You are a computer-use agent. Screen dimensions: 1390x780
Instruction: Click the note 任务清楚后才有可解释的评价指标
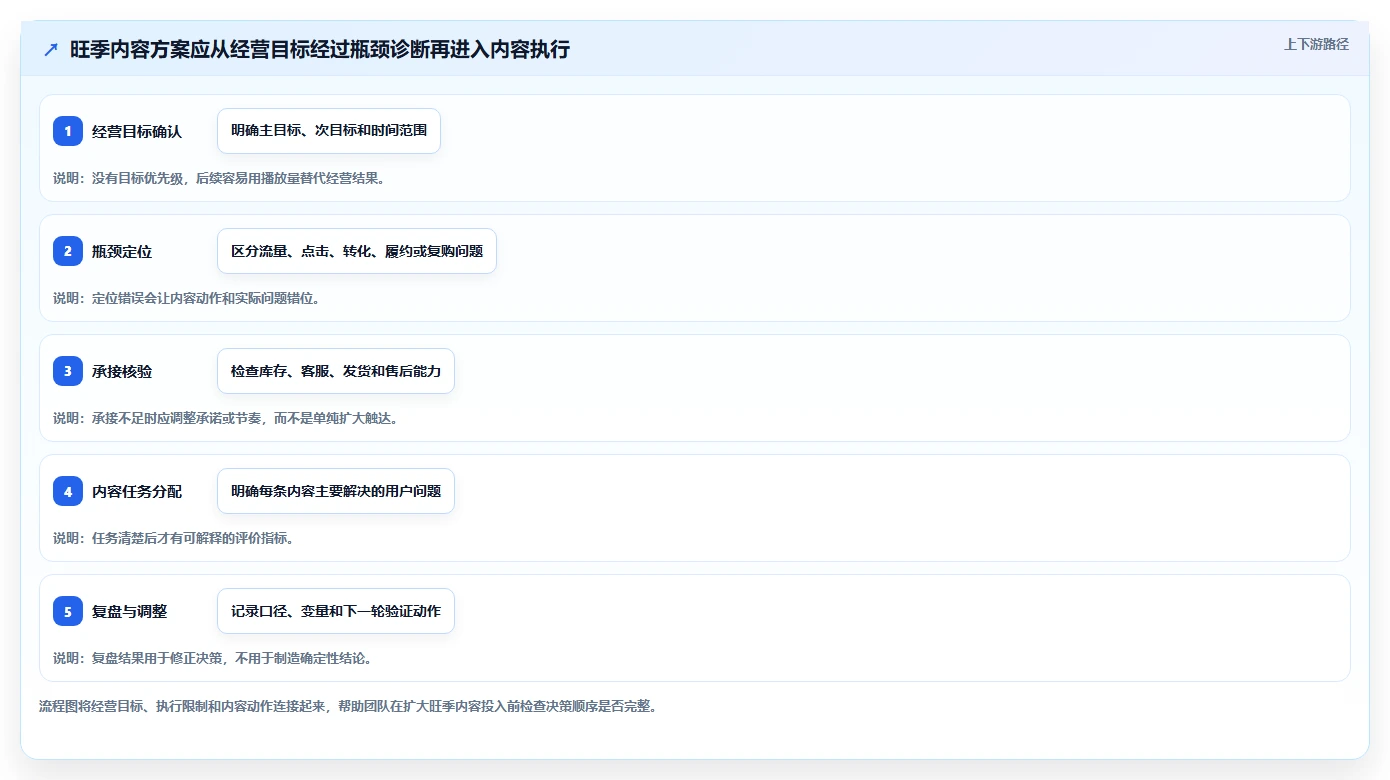173,538
